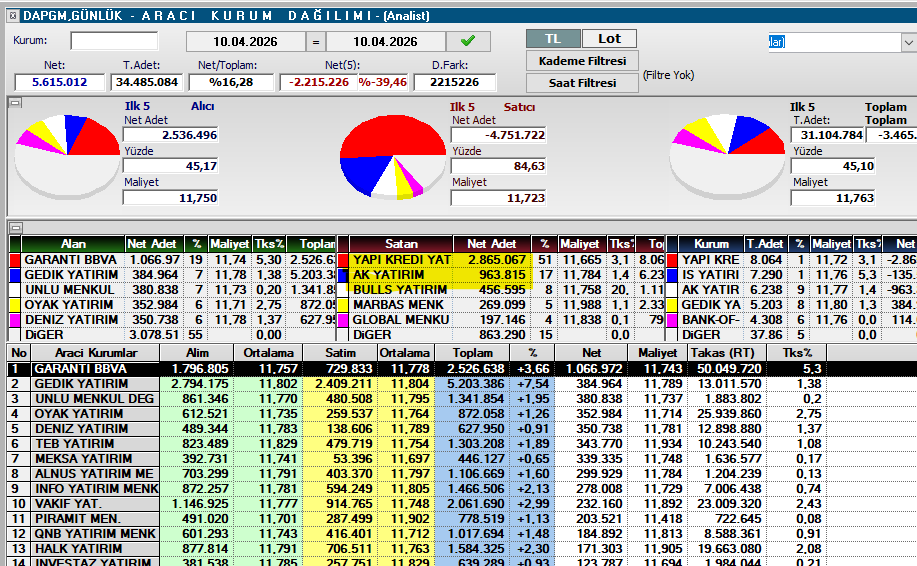Select the UNLU MENKUL DEG row

[x=462, y=399]
